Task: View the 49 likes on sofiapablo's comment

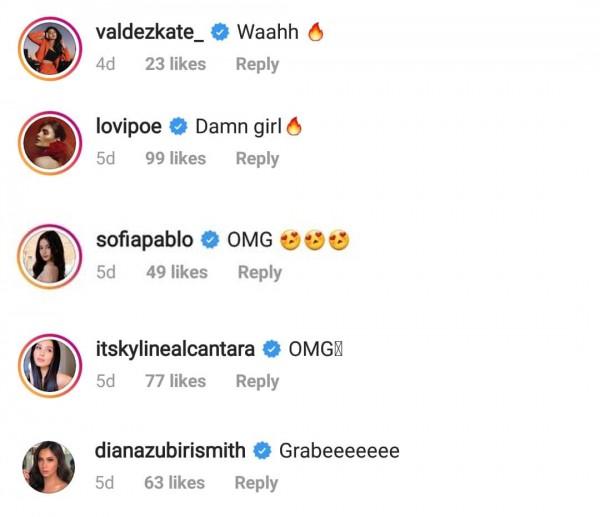Action: point(176,272)
